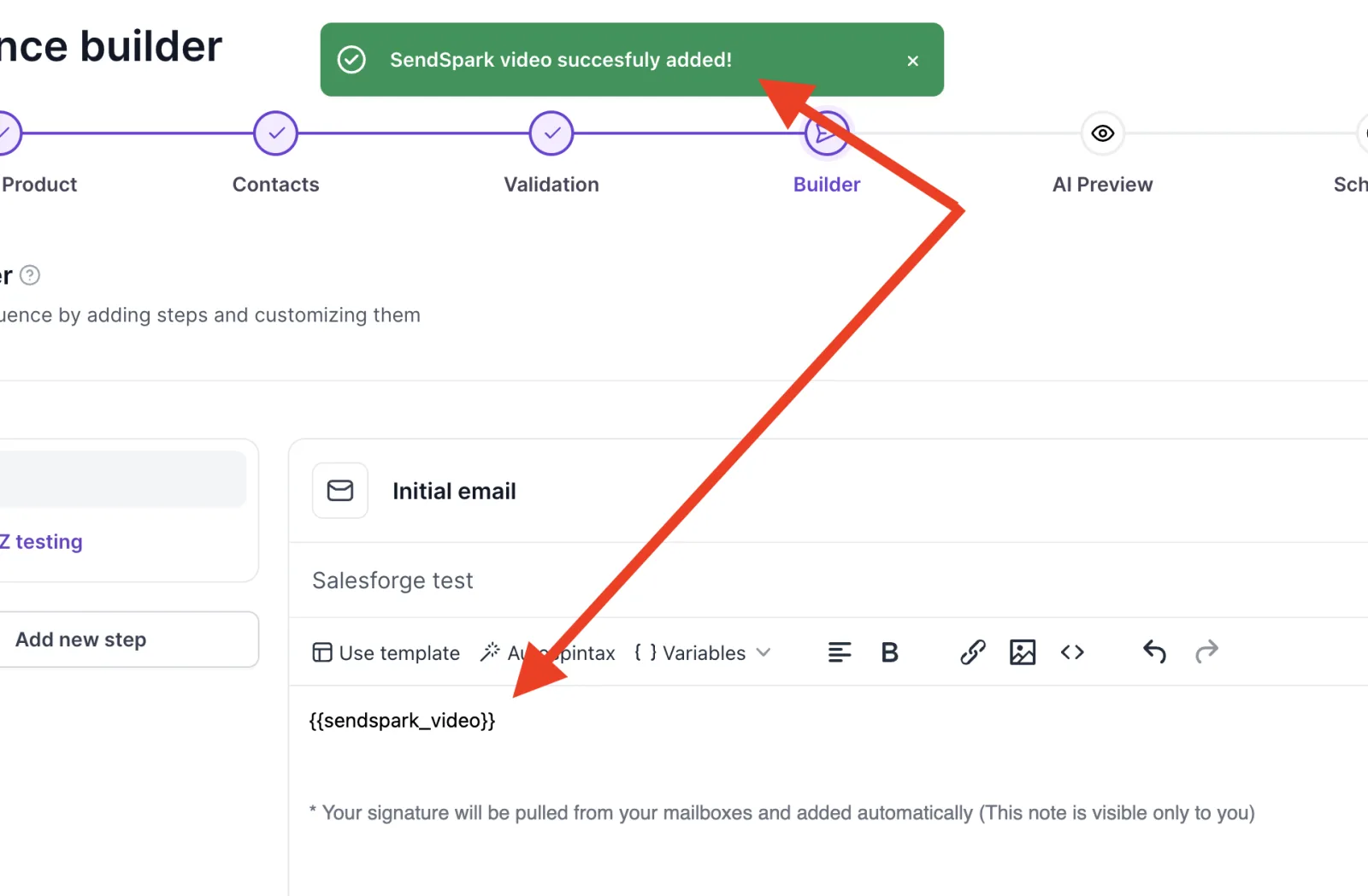The width and height of the screenshot is (1368, 896).
Task: Go to the Contacts step label
Action: pos(275,185)
